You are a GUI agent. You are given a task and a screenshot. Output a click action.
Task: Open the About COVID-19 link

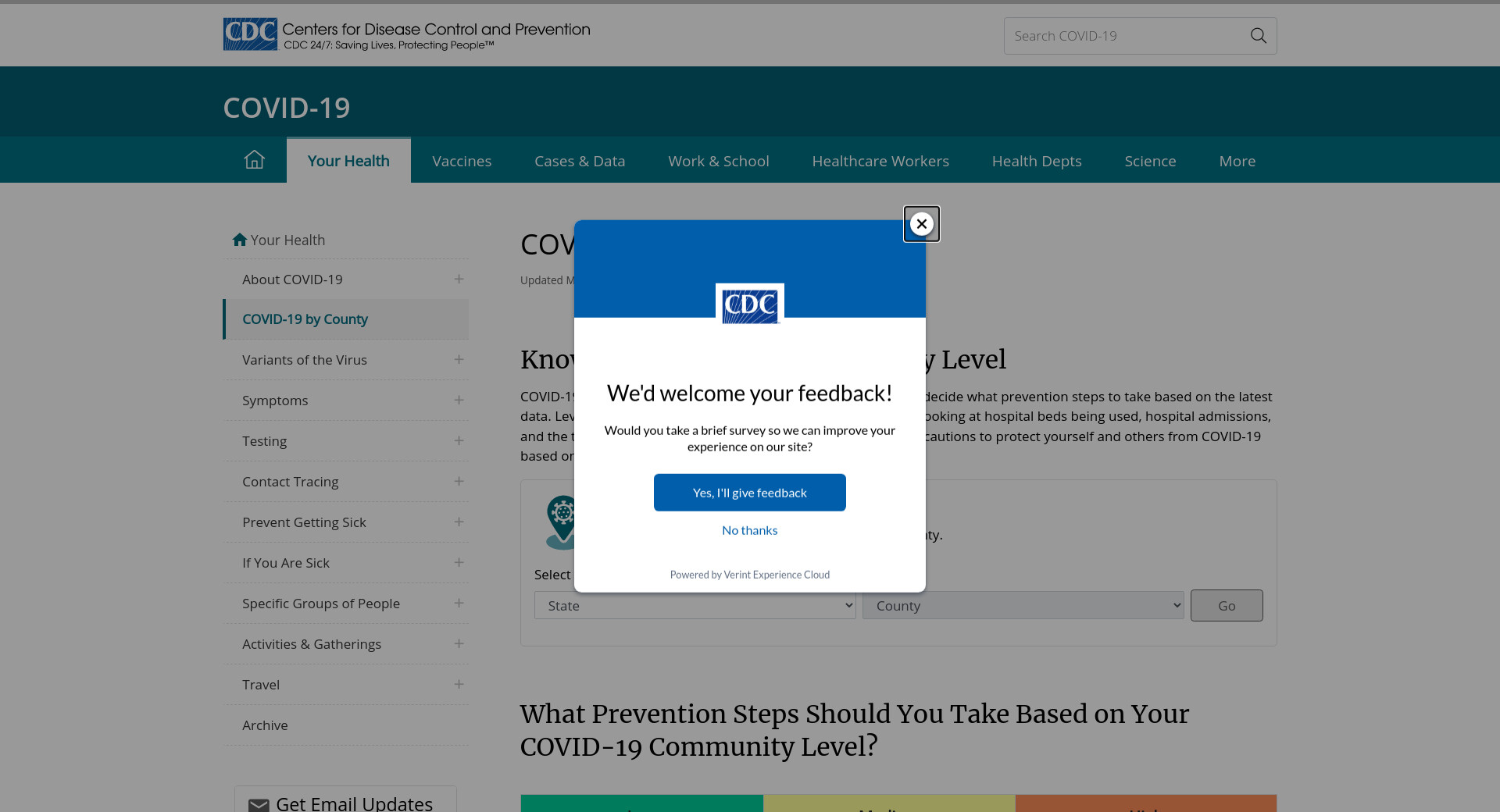click(x=292, y=280)
